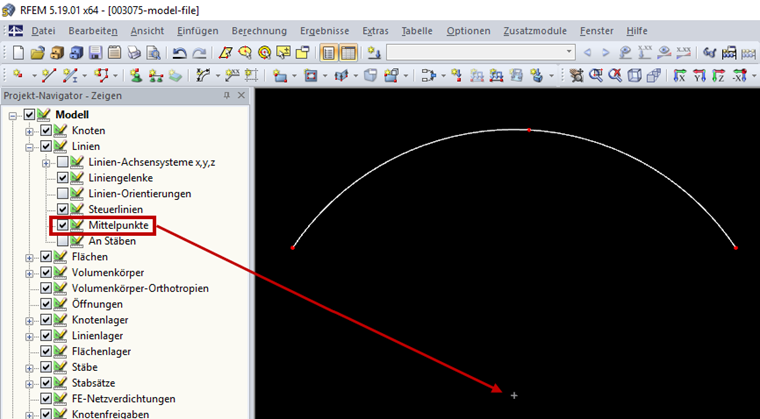Screen dimensions: 760x419
Task: Uncheck the Liniengelenke checkbox
Action: click(x=63, y=178)
